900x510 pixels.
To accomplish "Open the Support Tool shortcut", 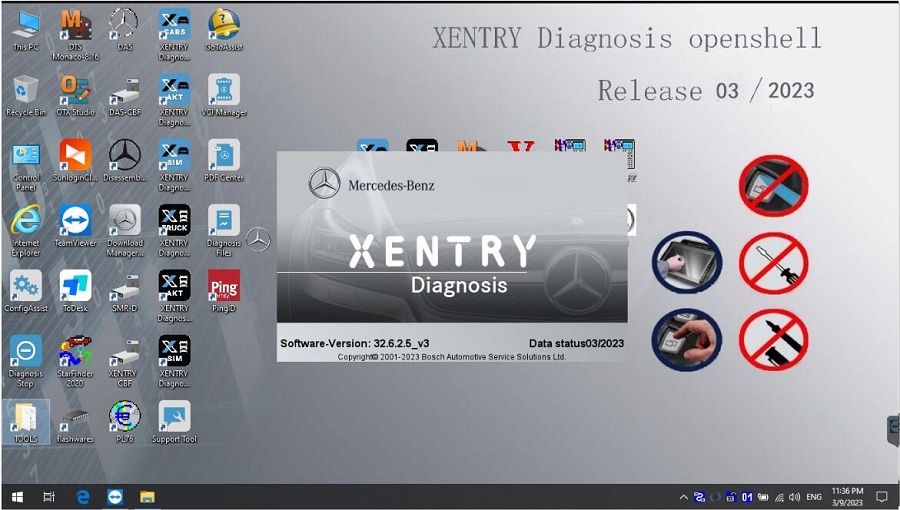I will coord(174,423).
